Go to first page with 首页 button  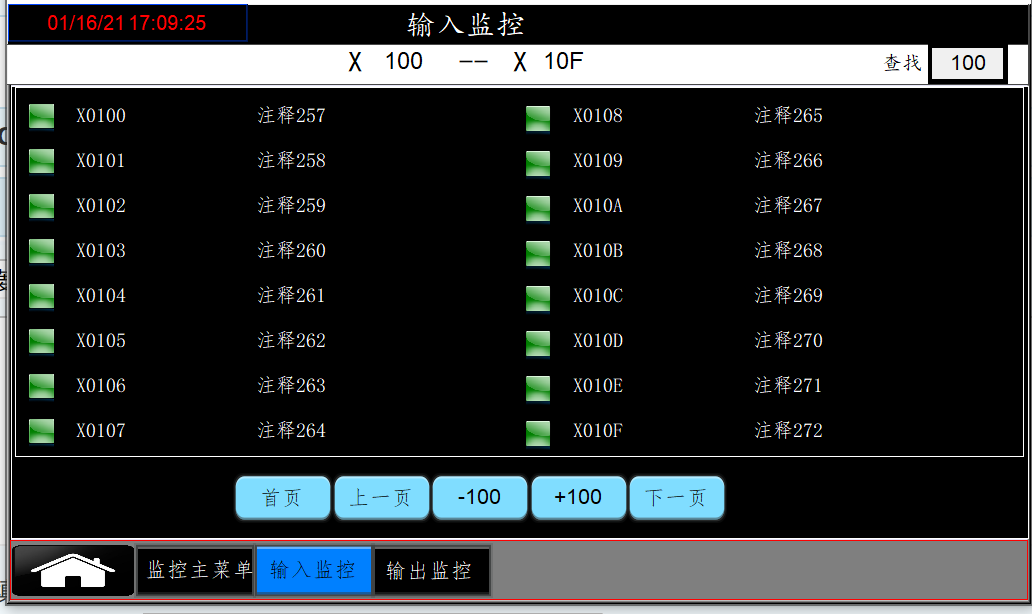pos(282,498)
